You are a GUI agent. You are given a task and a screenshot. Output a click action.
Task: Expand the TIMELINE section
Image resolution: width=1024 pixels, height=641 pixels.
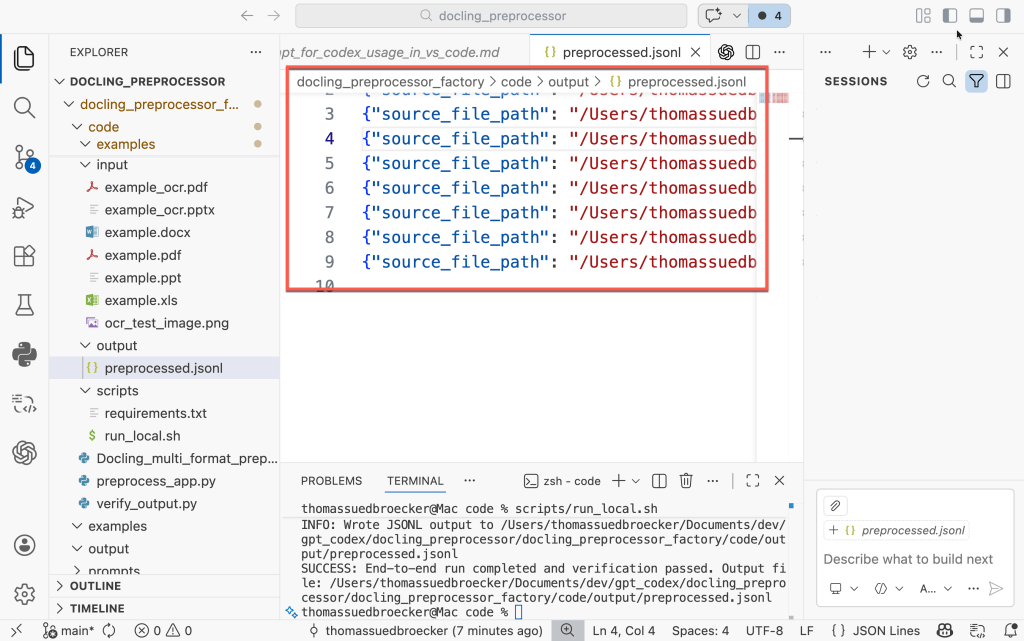pyautogui.click(x=97, y=608)
